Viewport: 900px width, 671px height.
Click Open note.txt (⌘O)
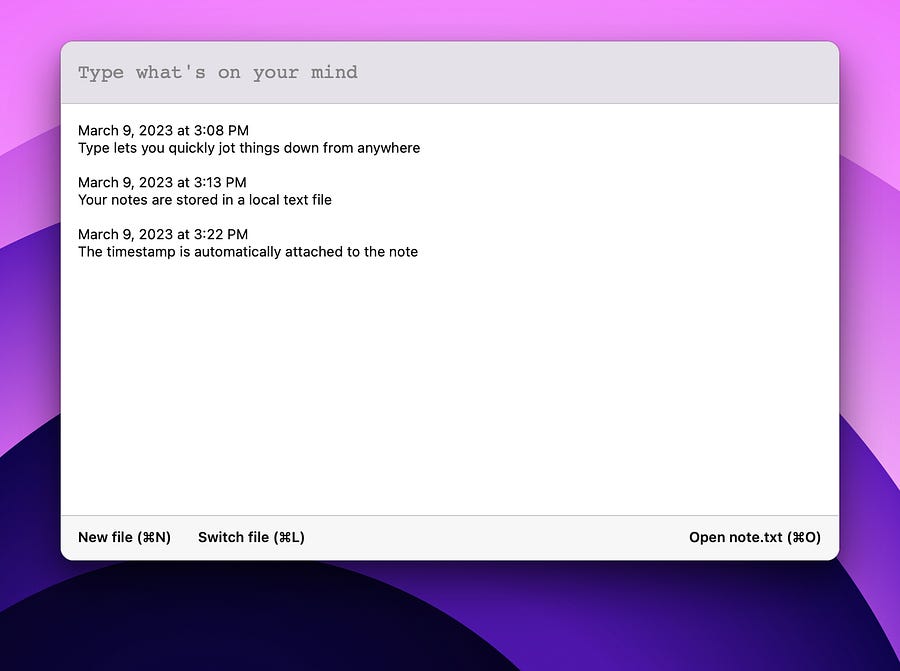(755, 537)
